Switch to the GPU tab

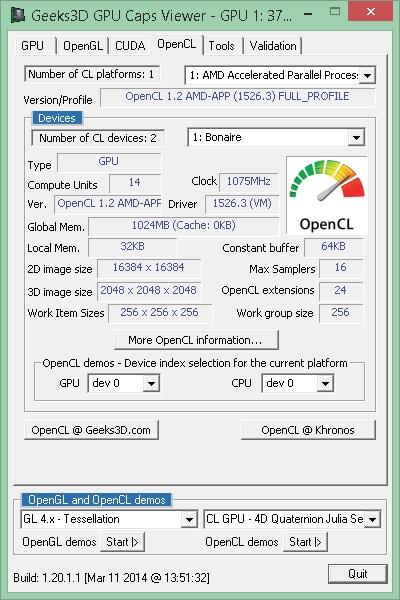33,46
